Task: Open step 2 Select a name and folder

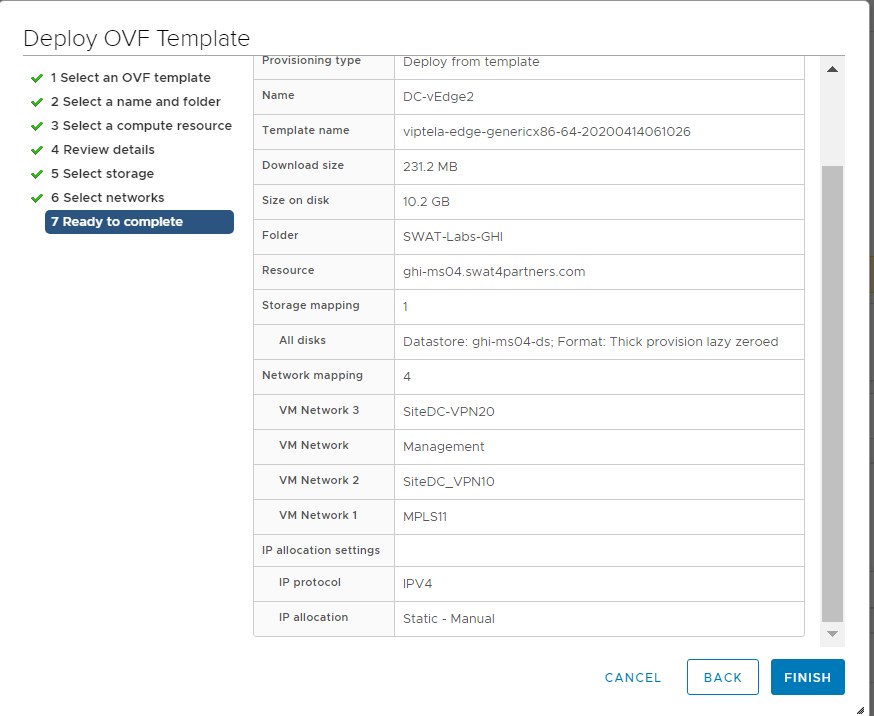Action: tap(135, 102)
